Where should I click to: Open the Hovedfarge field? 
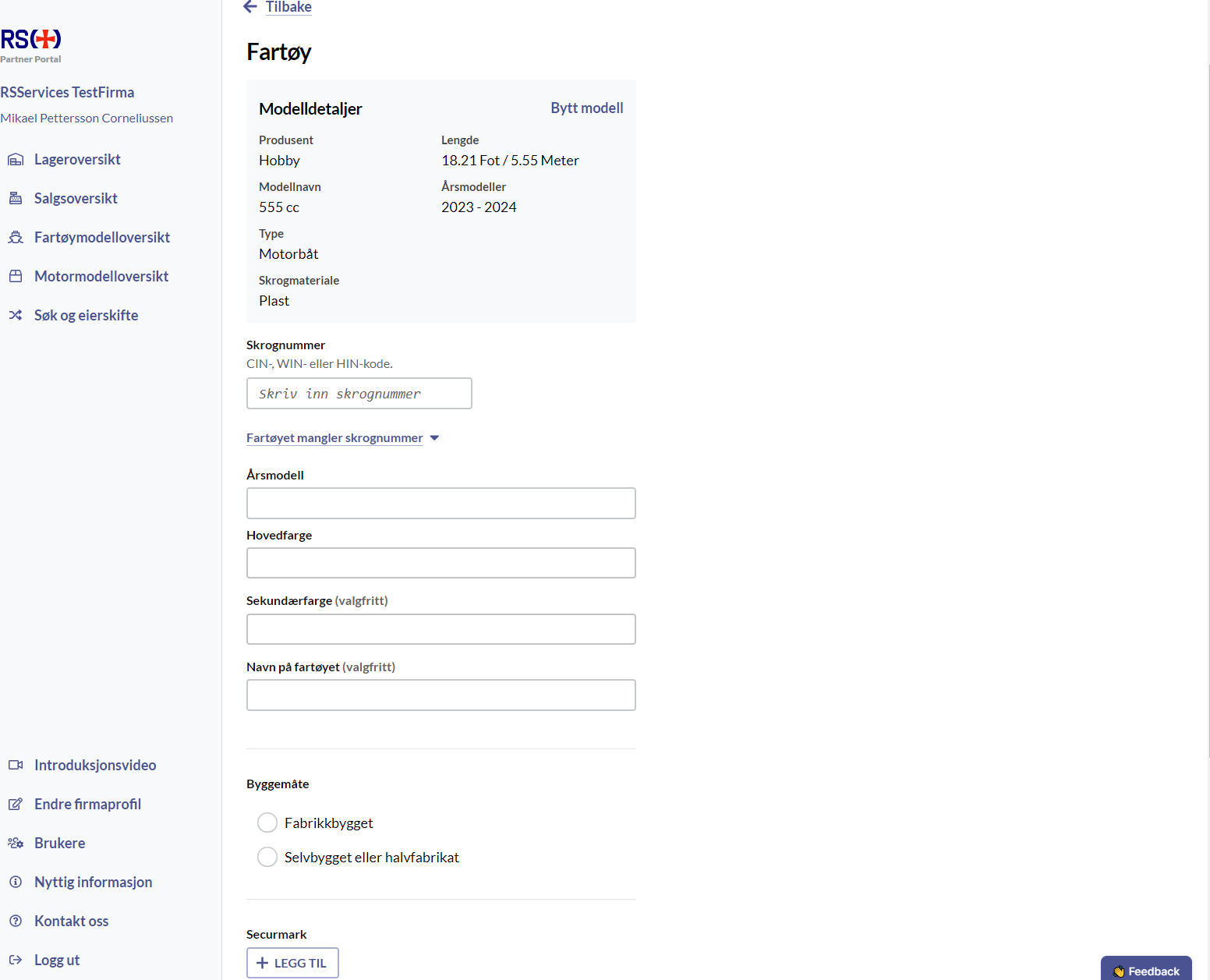click(x=440, y=563)
